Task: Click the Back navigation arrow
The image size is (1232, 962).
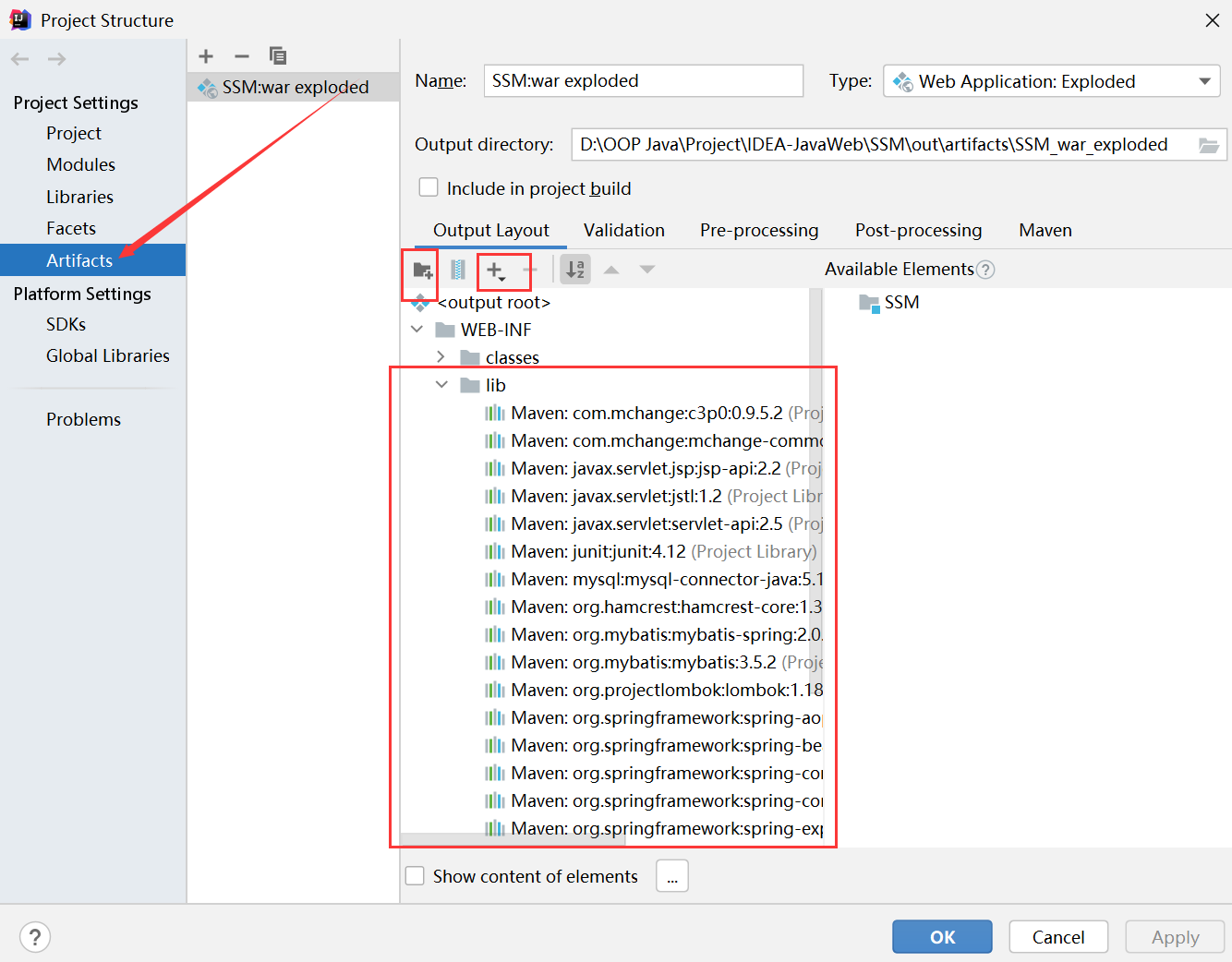Action: pos(20,59)
